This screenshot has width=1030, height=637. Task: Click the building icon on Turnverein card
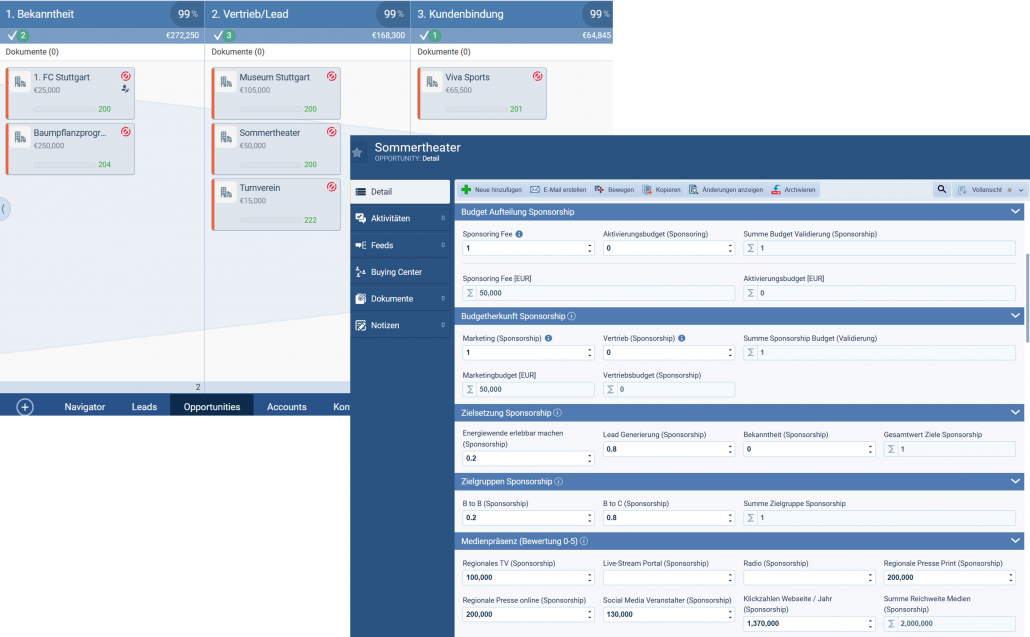point(226,192)
